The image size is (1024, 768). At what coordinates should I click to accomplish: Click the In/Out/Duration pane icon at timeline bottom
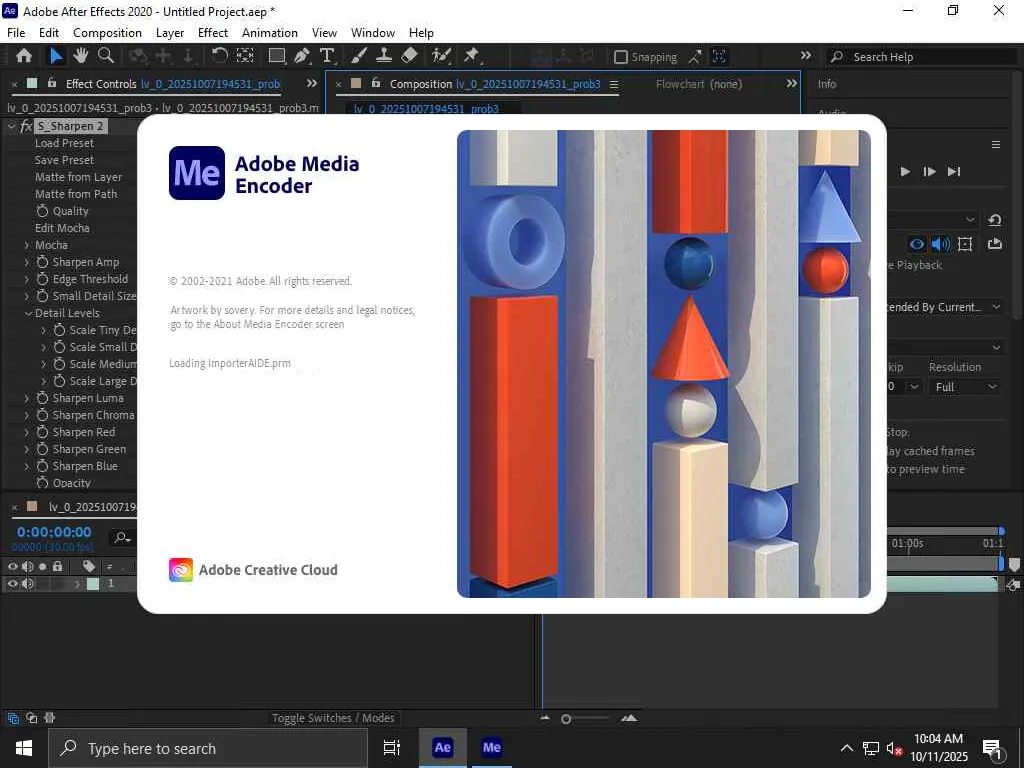pyautogui.click(x=50, y=718)
